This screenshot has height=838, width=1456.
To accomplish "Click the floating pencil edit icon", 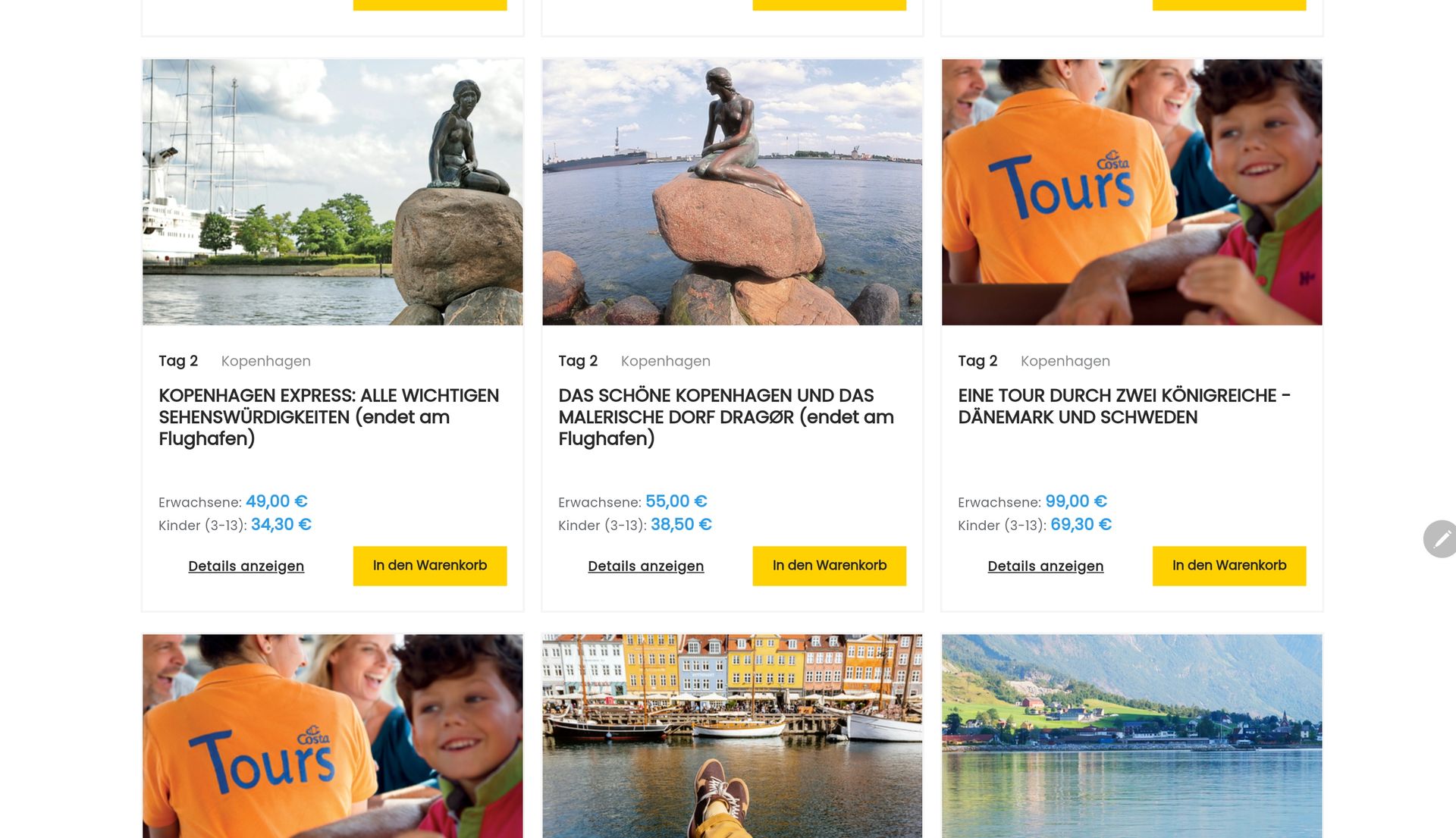I will click(1441, 539).
